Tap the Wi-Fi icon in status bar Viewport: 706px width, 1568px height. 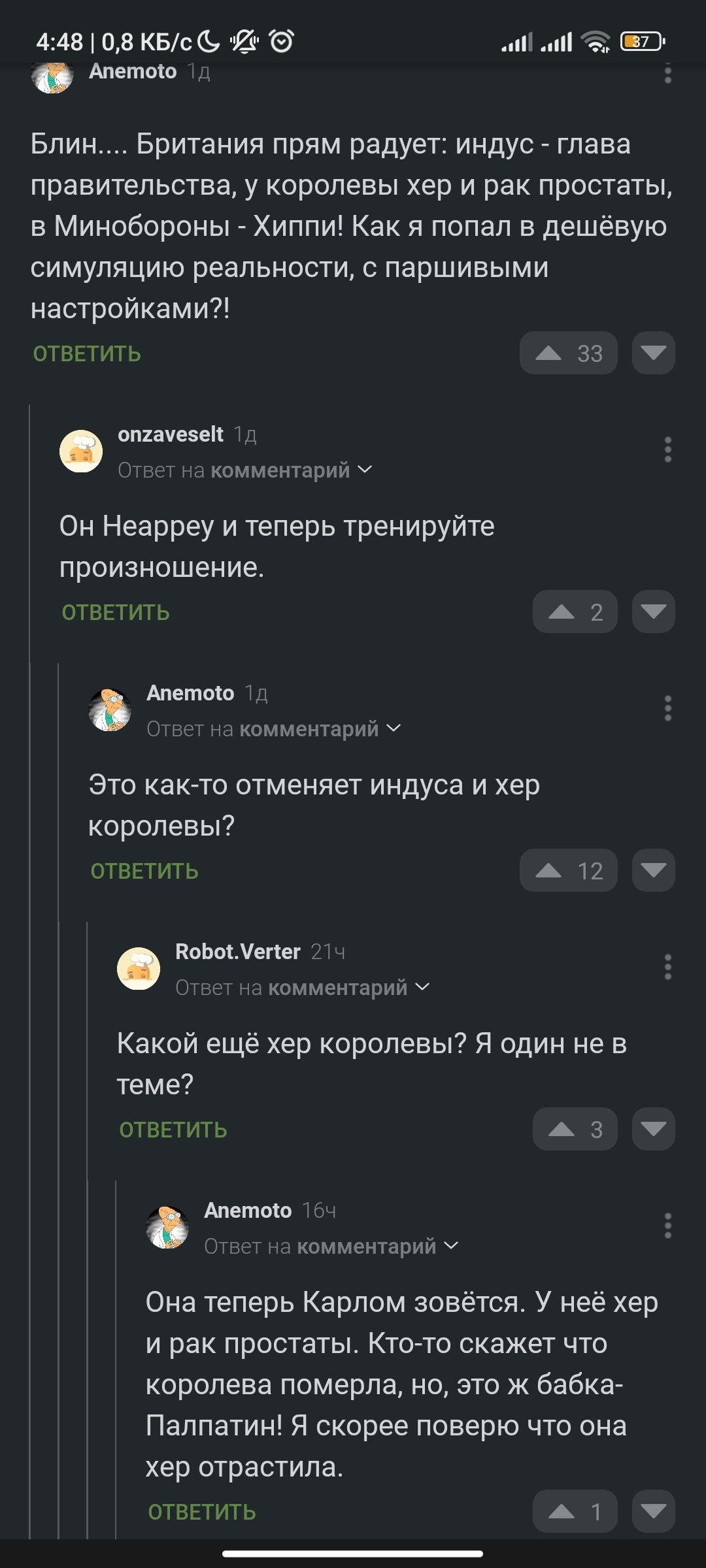pyautogui.click(x=596, y=42)
